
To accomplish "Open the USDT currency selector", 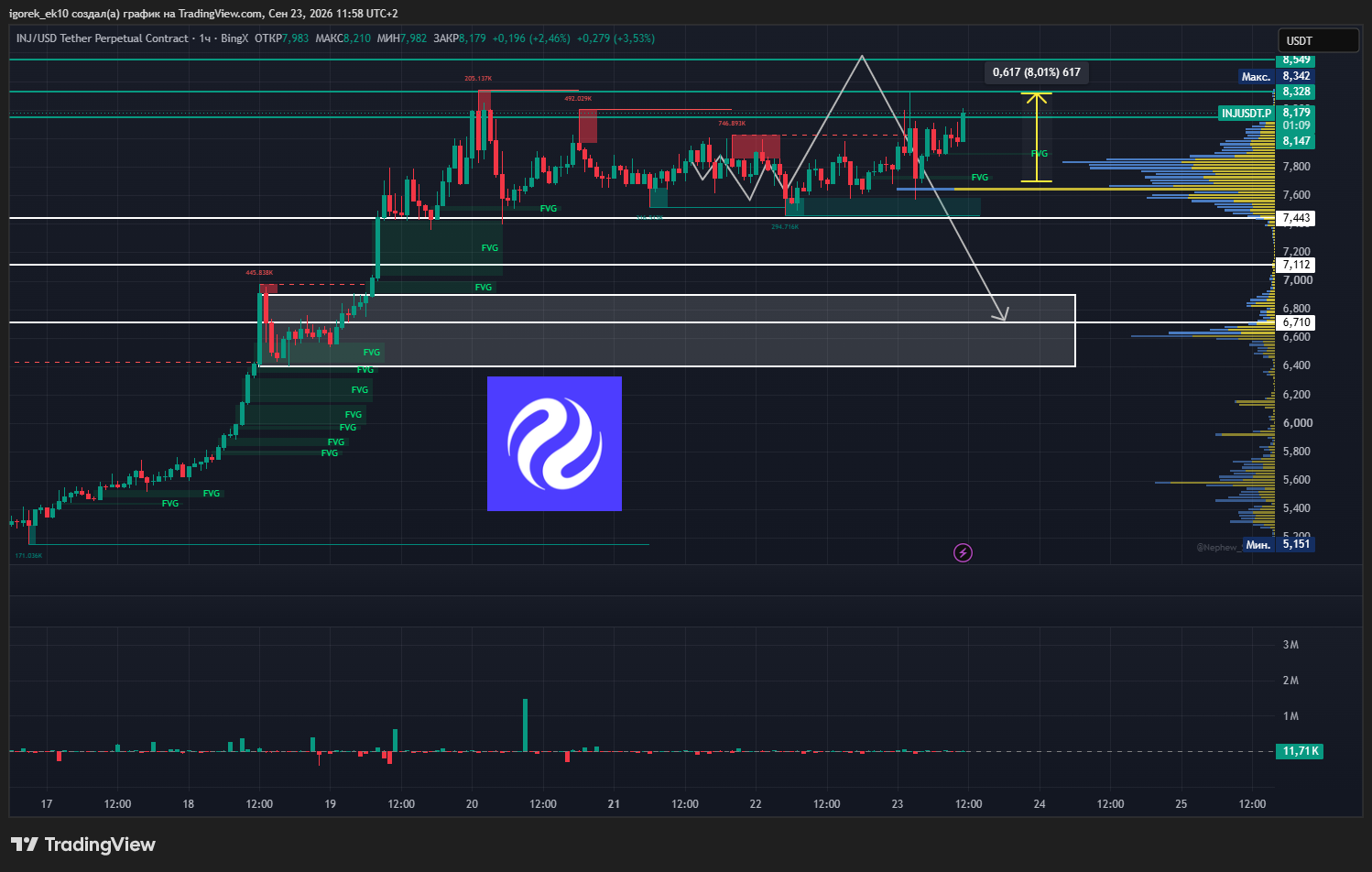I will [x=1318, y=40].
